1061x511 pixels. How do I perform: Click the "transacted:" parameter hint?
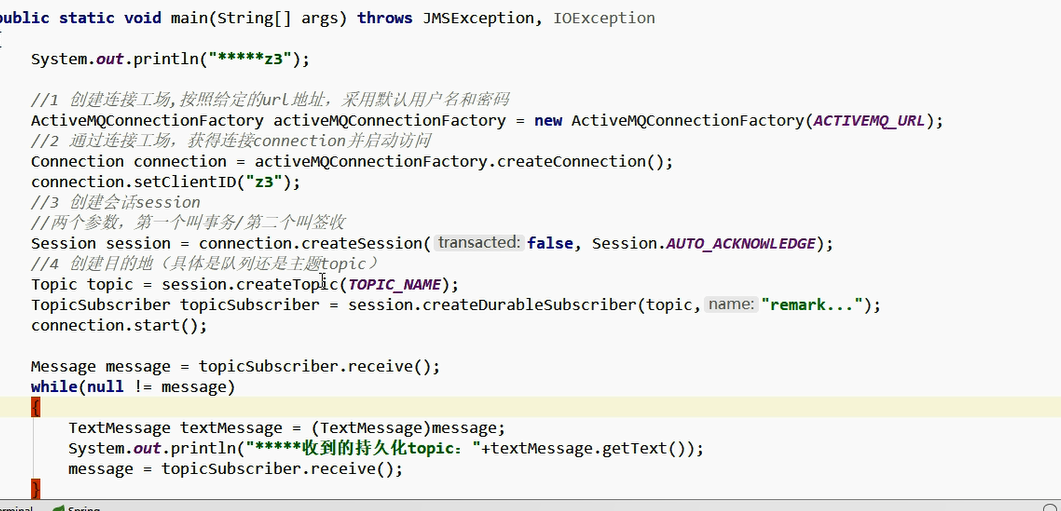[x=480, y=243]
